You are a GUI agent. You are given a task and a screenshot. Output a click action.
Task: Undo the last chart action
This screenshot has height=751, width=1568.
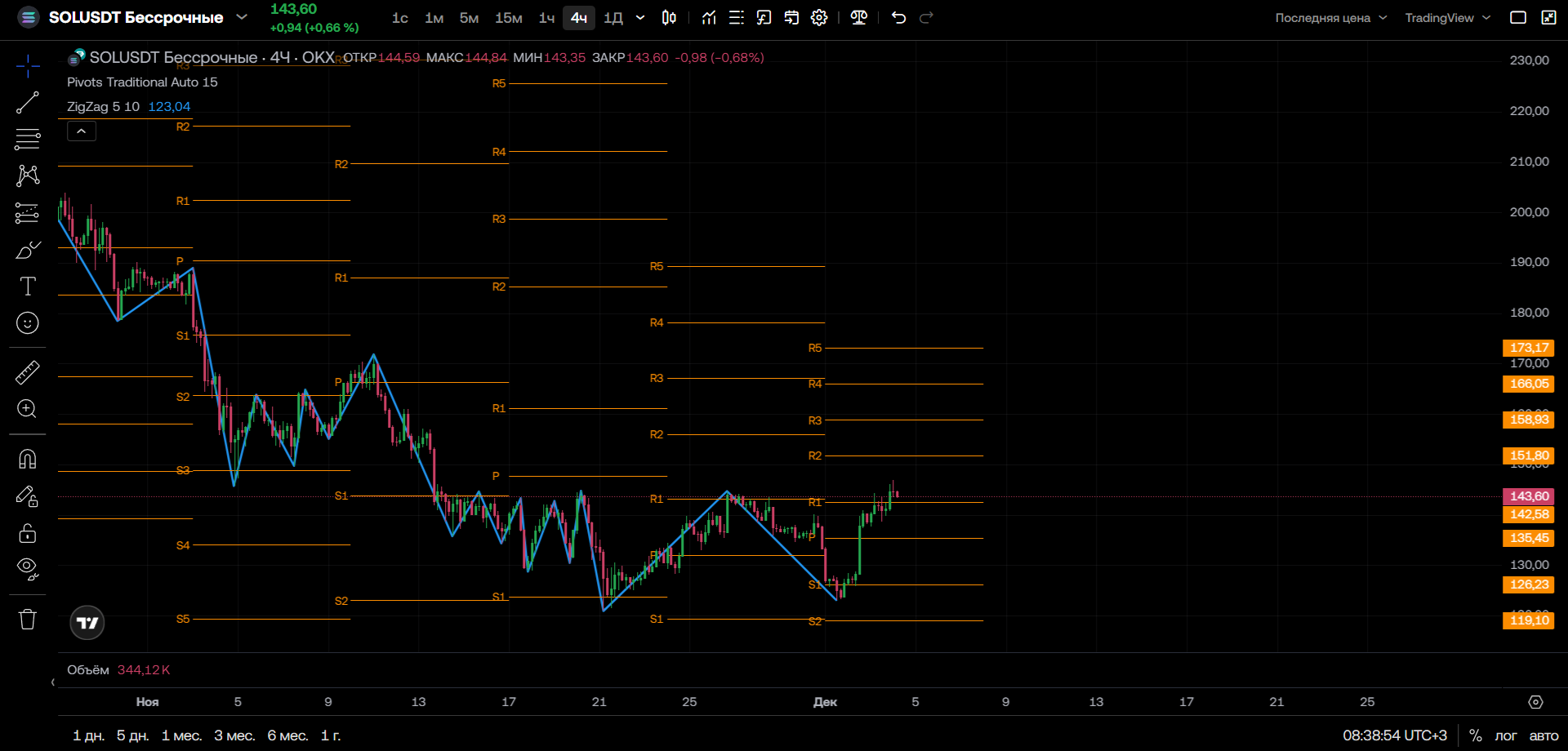pos(899,18)
